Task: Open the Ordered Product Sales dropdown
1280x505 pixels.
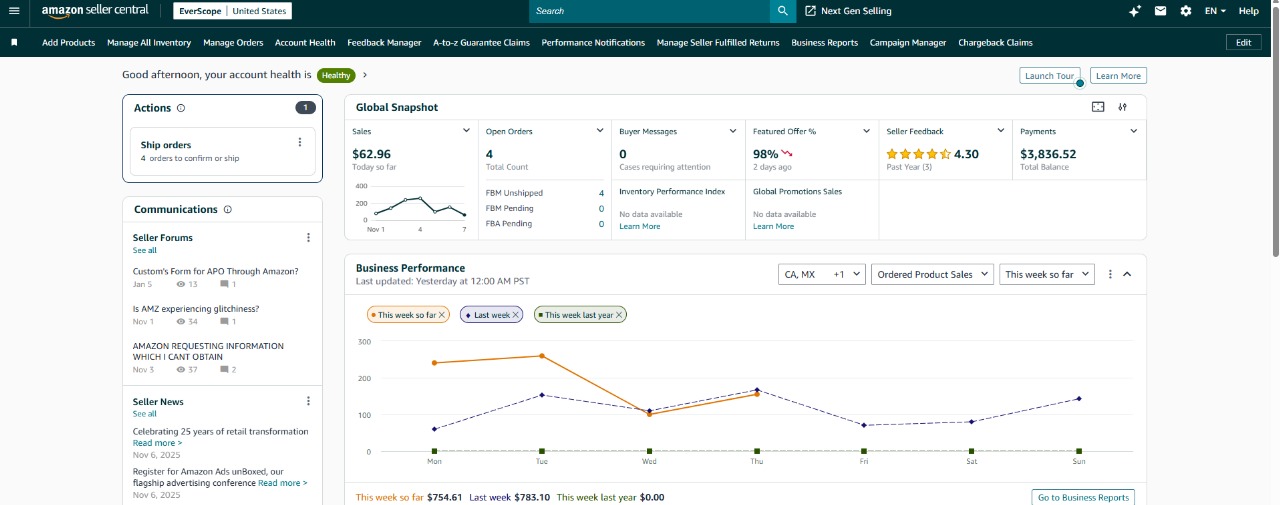Action: tap(932, 274)
